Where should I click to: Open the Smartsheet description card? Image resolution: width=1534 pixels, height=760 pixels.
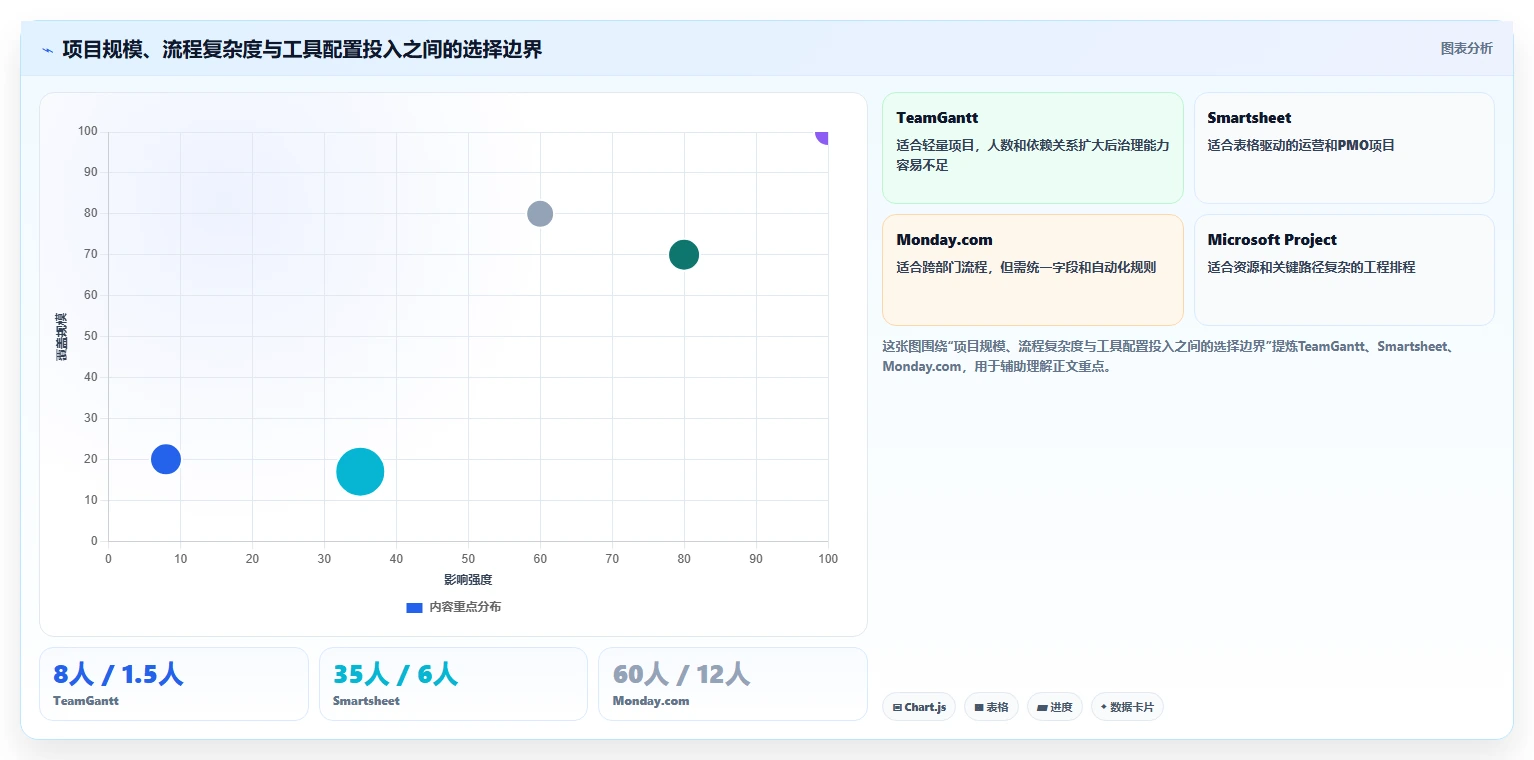1344,148
